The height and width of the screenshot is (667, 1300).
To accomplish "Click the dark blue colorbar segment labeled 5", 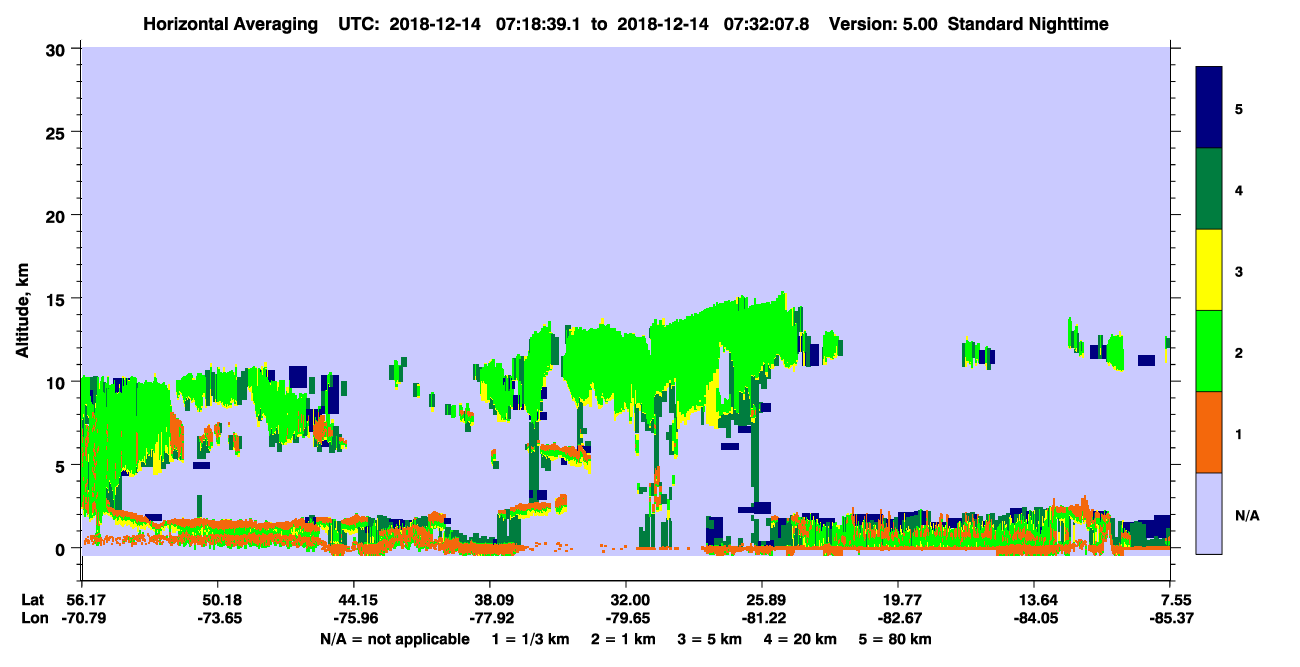I will coord(1209,108).
